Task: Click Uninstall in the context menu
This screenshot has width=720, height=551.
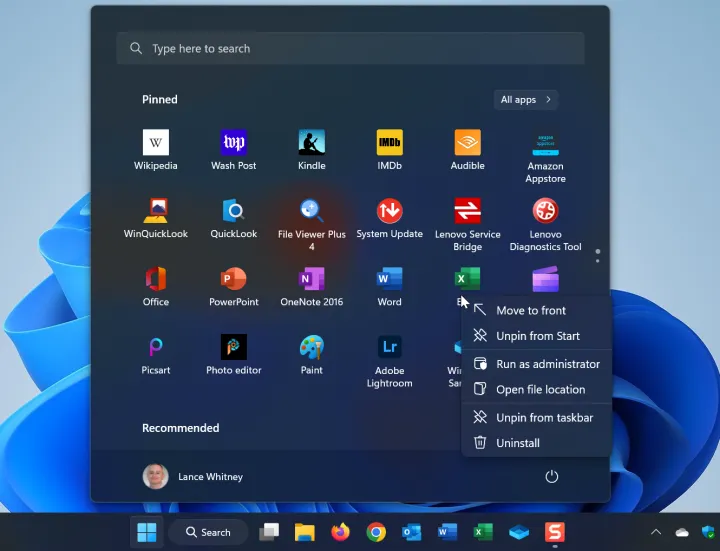Action: pos(517,443)
